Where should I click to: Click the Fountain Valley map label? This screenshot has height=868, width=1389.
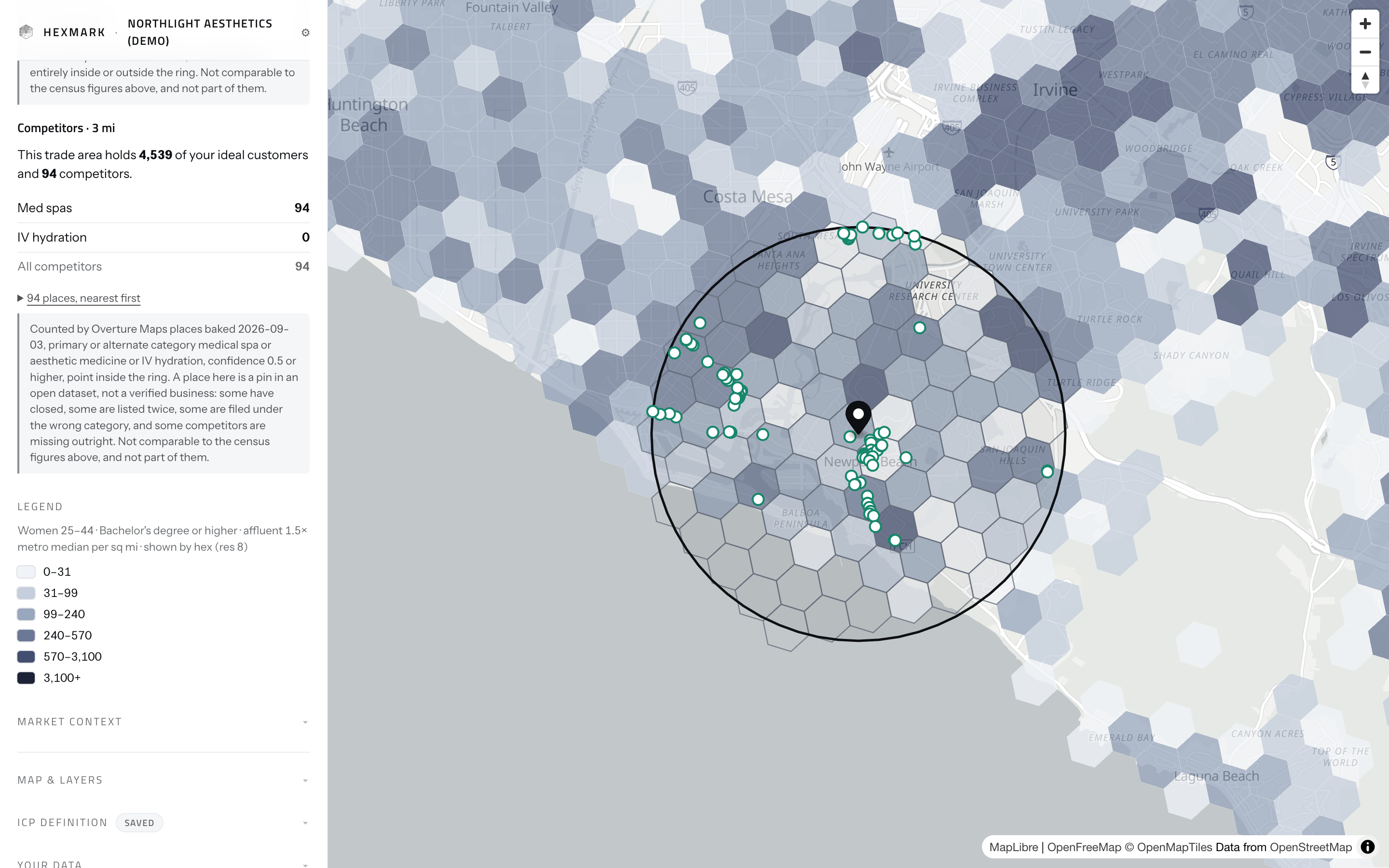coord(511,7)
